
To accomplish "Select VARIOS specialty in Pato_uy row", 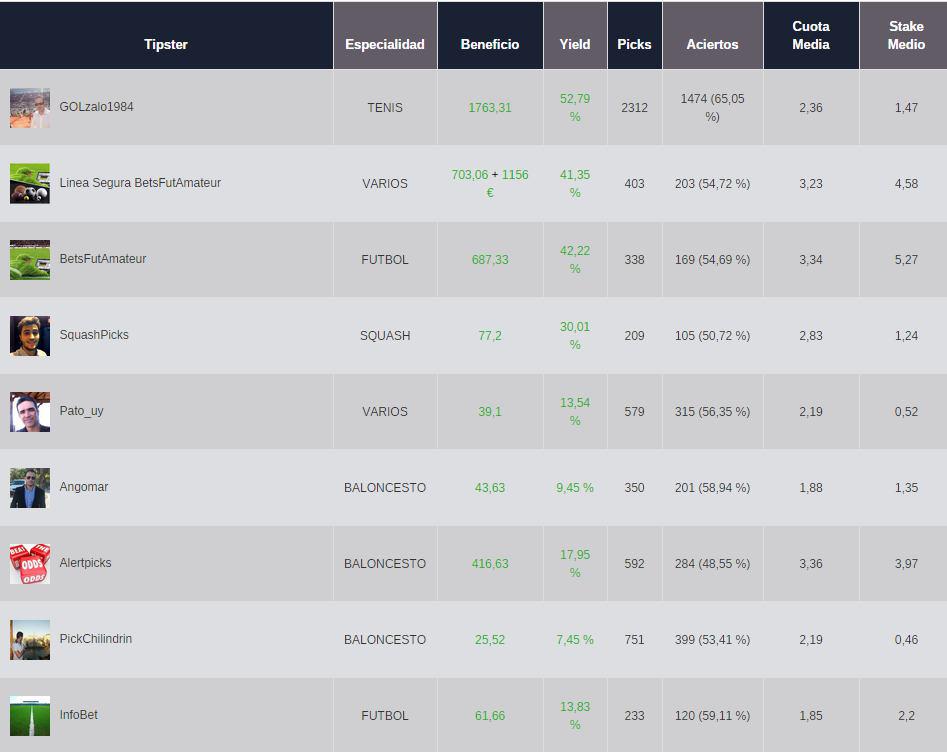I will point(385,412).
